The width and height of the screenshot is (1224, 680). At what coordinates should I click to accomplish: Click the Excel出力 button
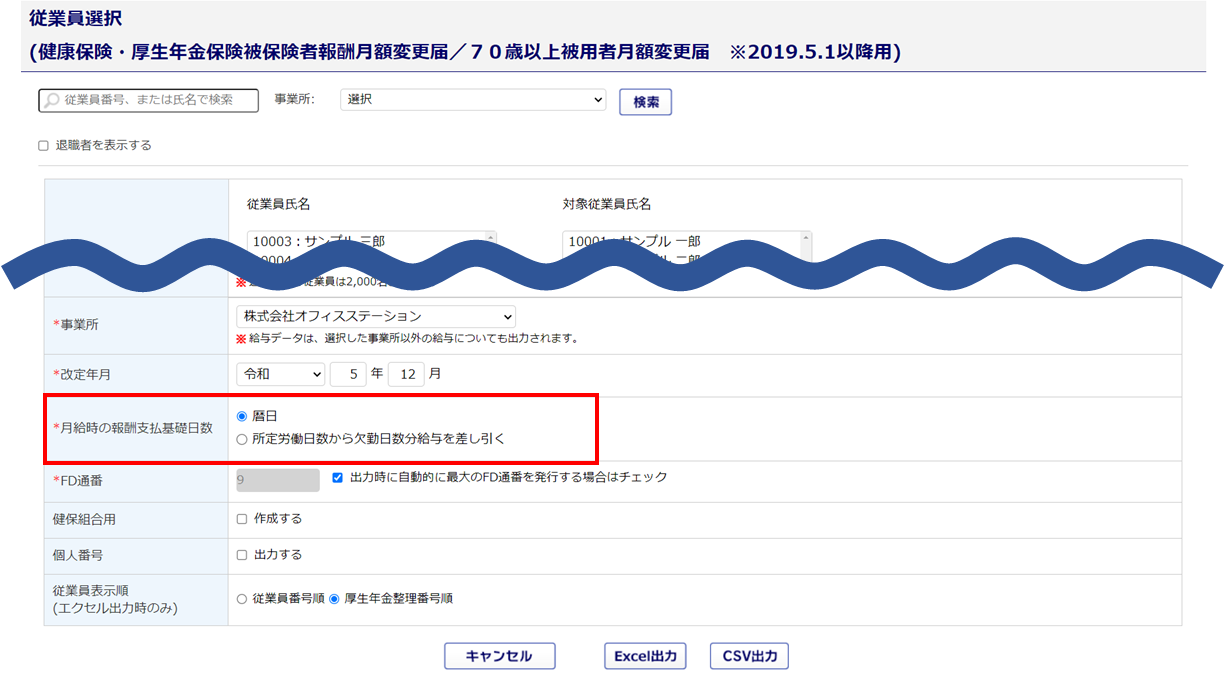[645, 656]
